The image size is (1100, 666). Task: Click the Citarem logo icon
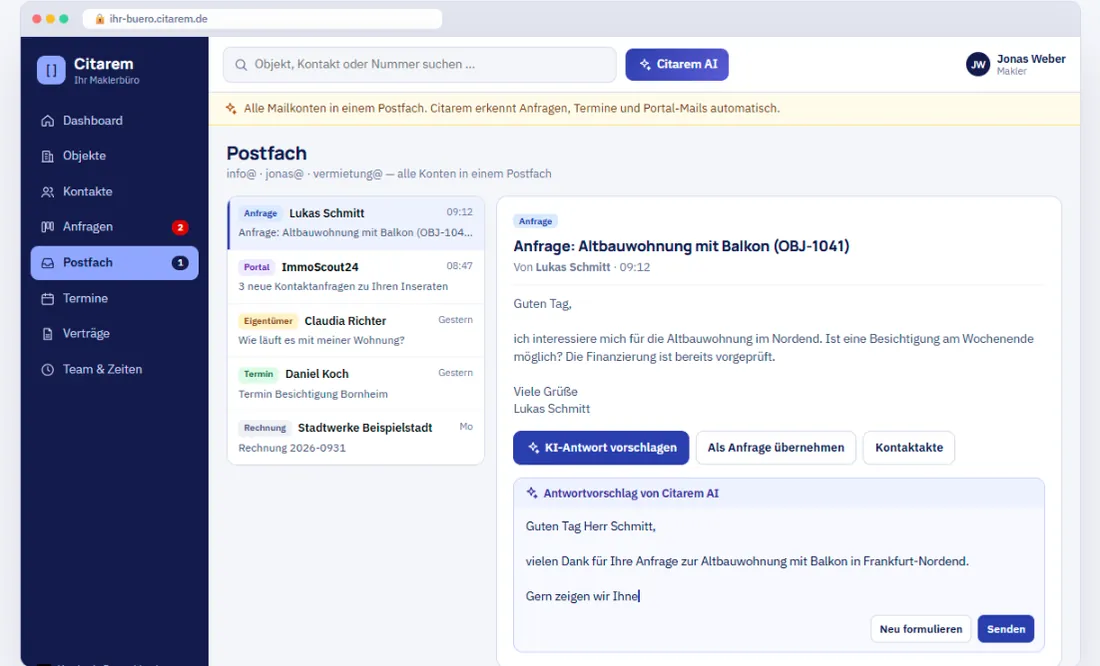(51, 70)
